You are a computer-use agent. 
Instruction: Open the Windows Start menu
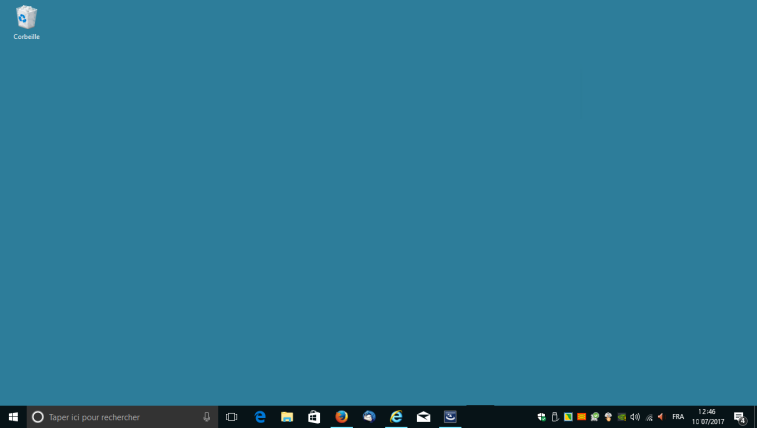coord(13,417)
